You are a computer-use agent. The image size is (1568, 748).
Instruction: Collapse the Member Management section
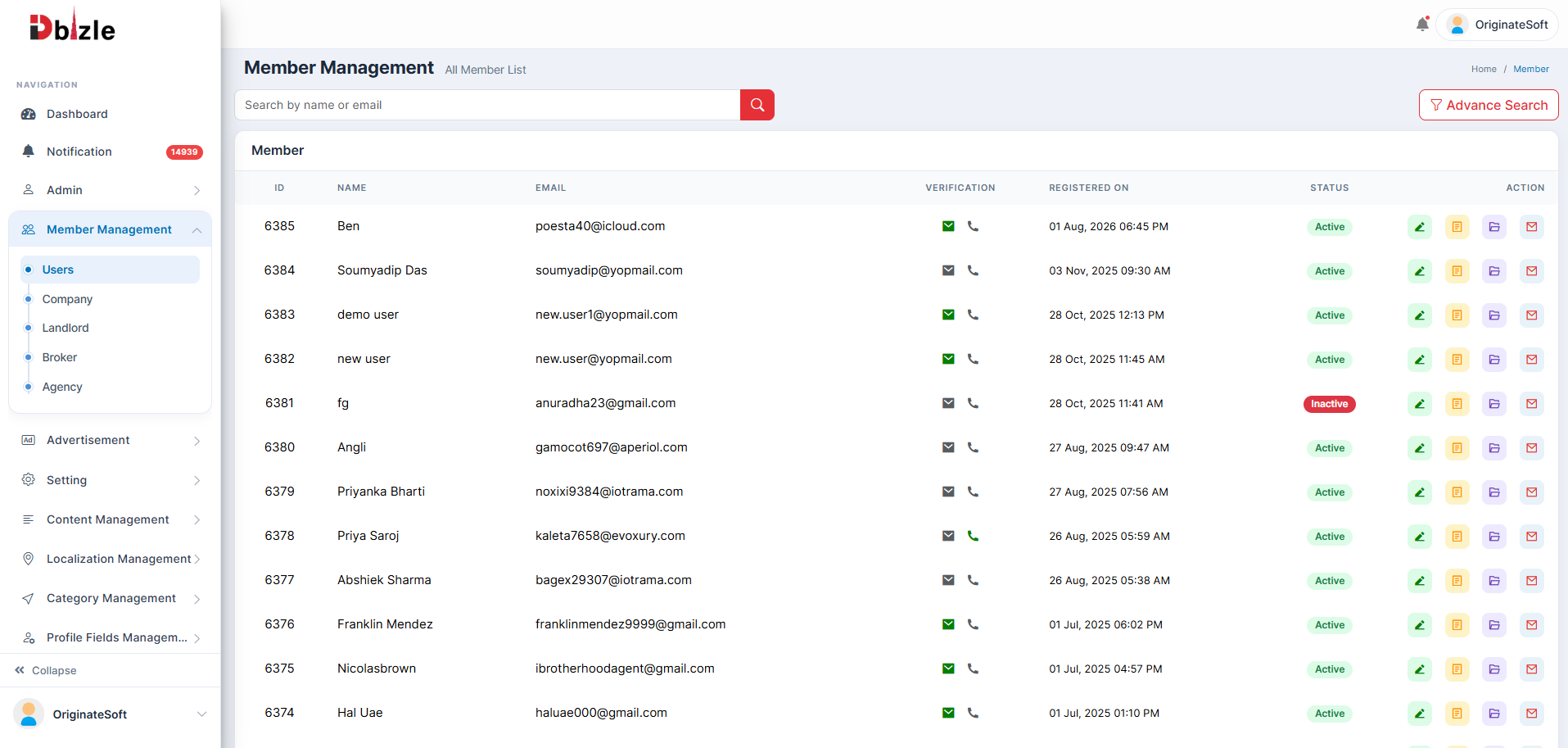(111, 229)
